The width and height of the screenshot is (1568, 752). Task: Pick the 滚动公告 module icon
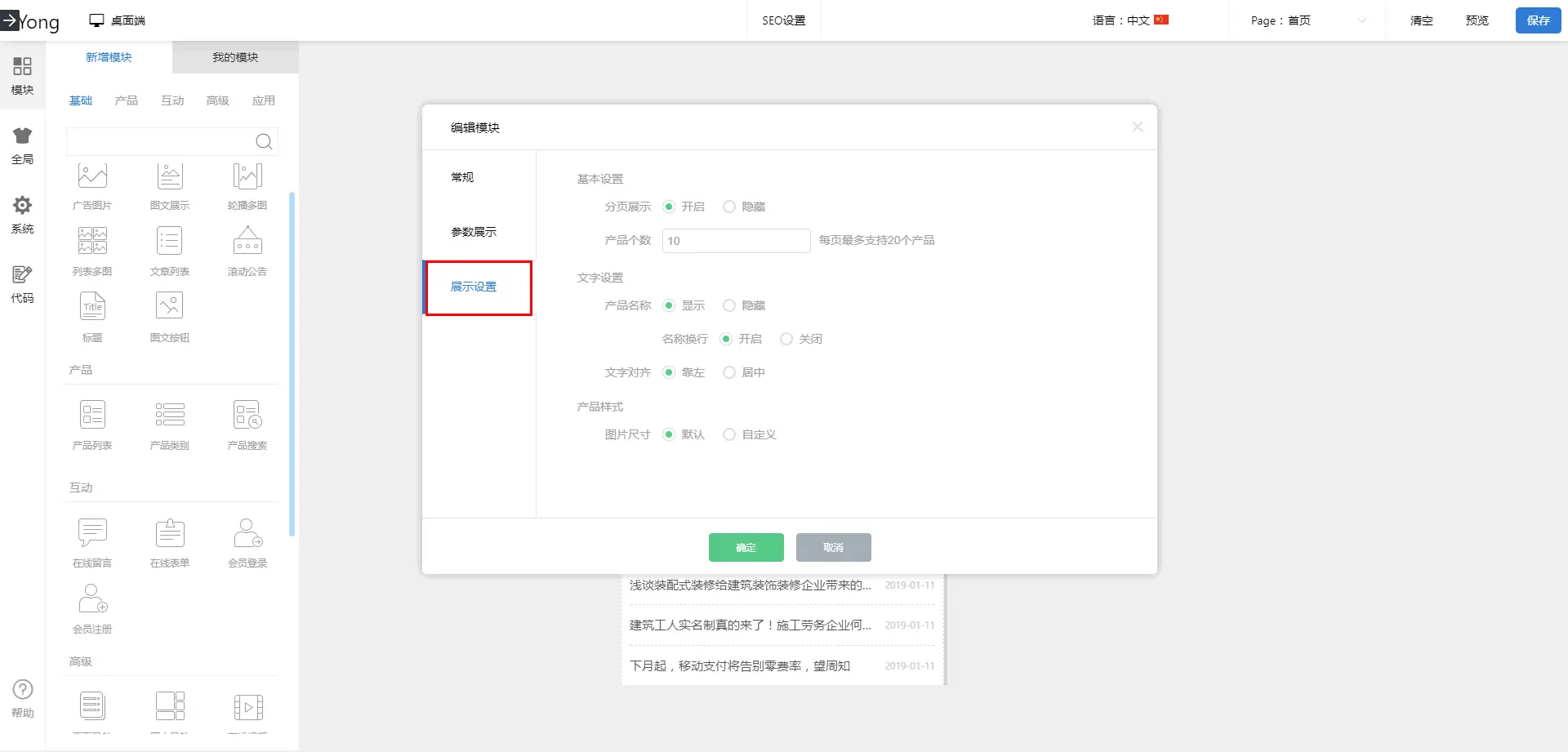coord(247,242)
